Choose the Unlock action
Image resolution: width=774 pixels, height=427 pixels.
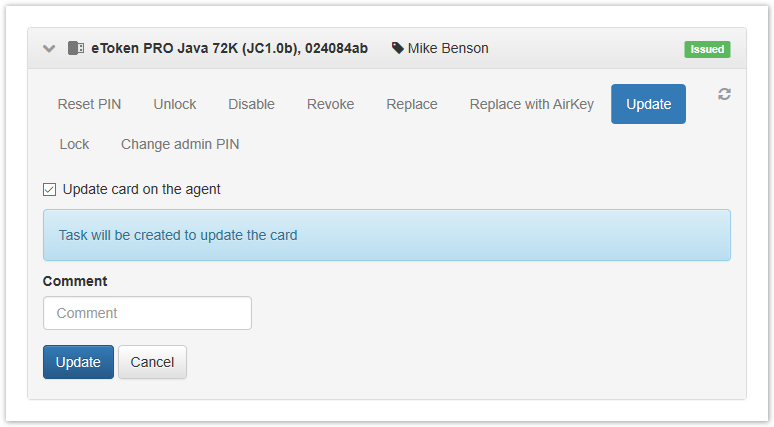(x=175, y=104)
